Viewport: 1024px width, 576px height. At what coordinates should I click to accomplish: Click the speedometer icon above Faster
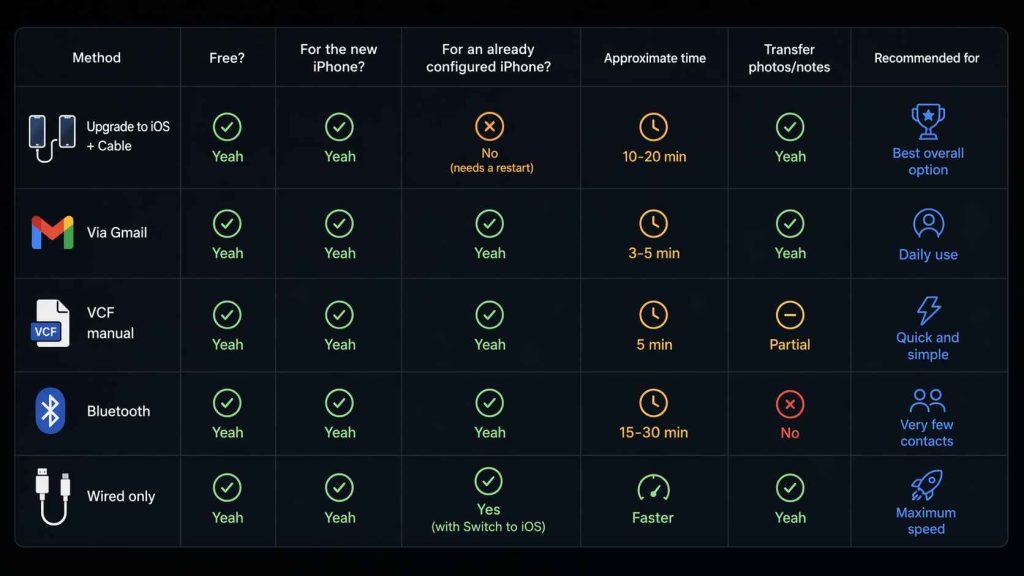[x=653, y=487]
